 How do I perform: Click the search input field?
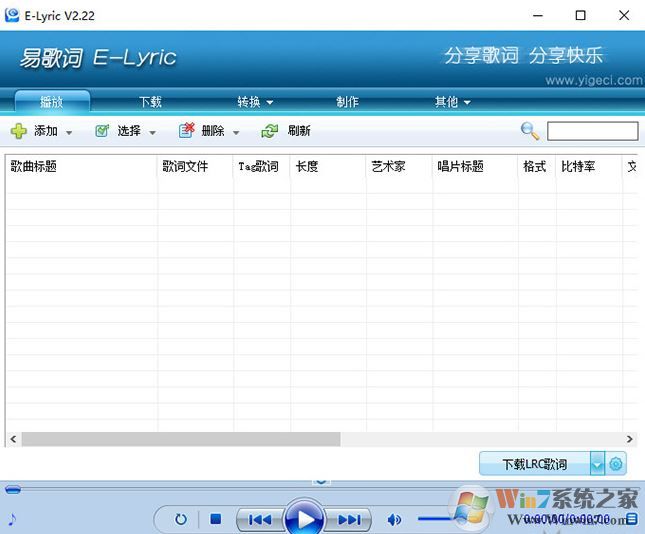click(x=592, y=131)
